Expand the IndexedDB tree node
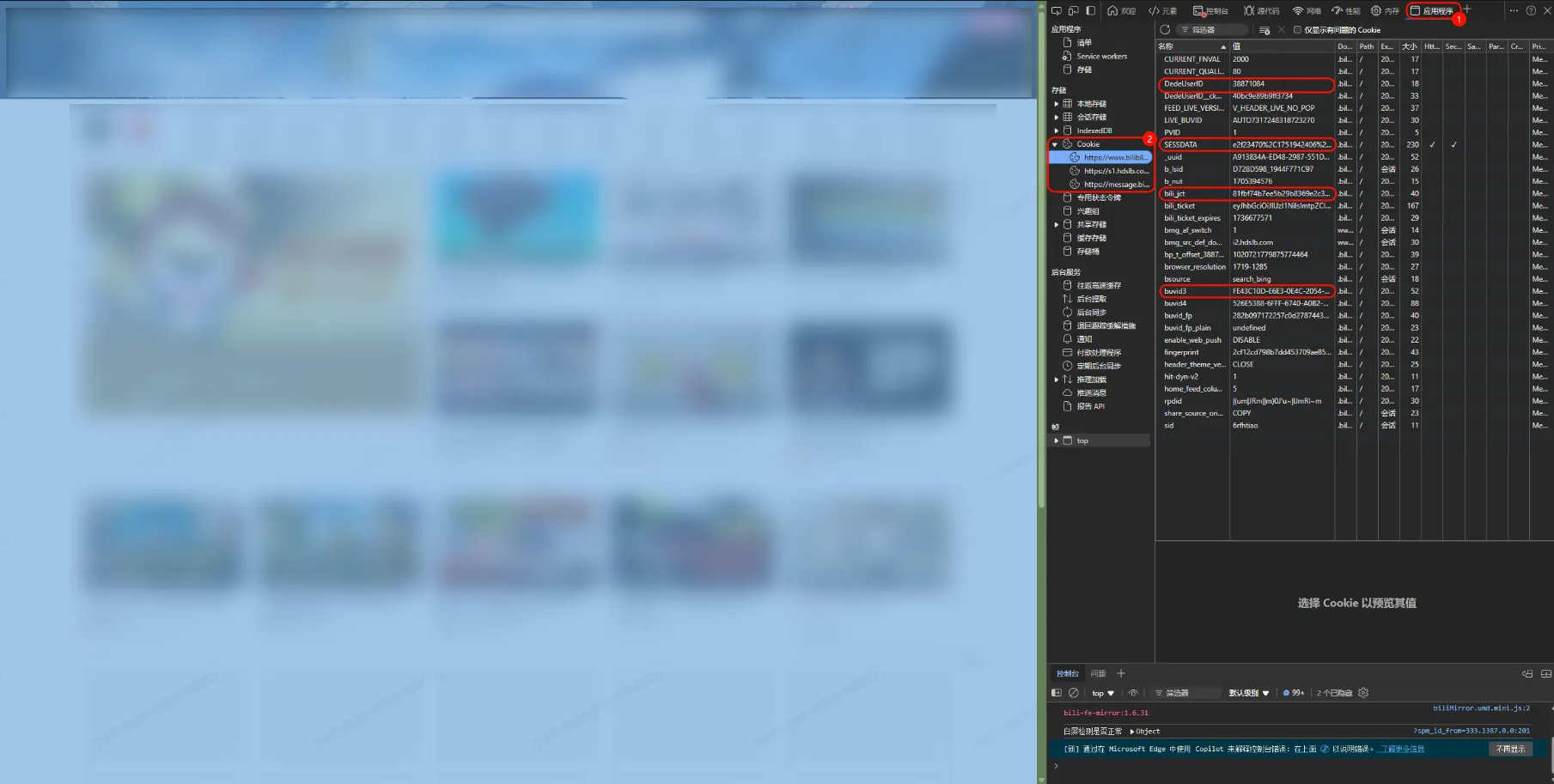This screenshot has width=1554, height=784. pyautogui.click(x=1057, y=131)
